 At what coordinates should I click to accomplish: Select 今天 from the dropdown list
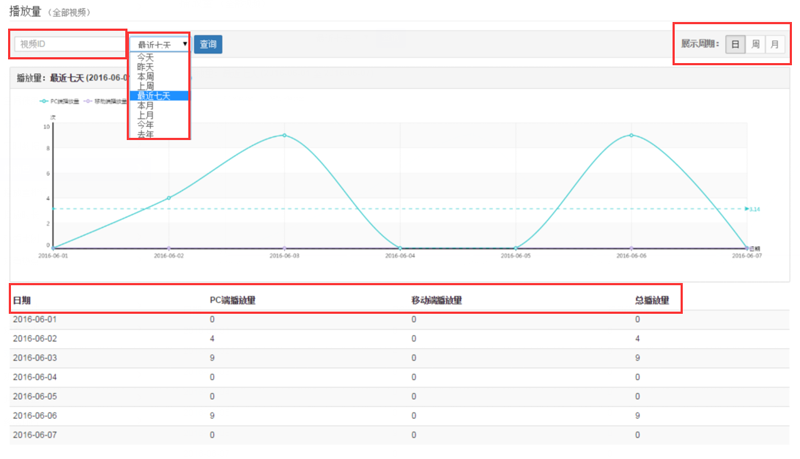[146, 58]
